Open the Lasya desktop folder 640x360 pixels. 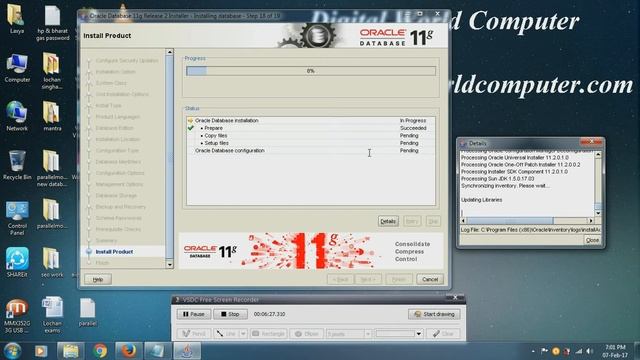[x=17, y=18]
